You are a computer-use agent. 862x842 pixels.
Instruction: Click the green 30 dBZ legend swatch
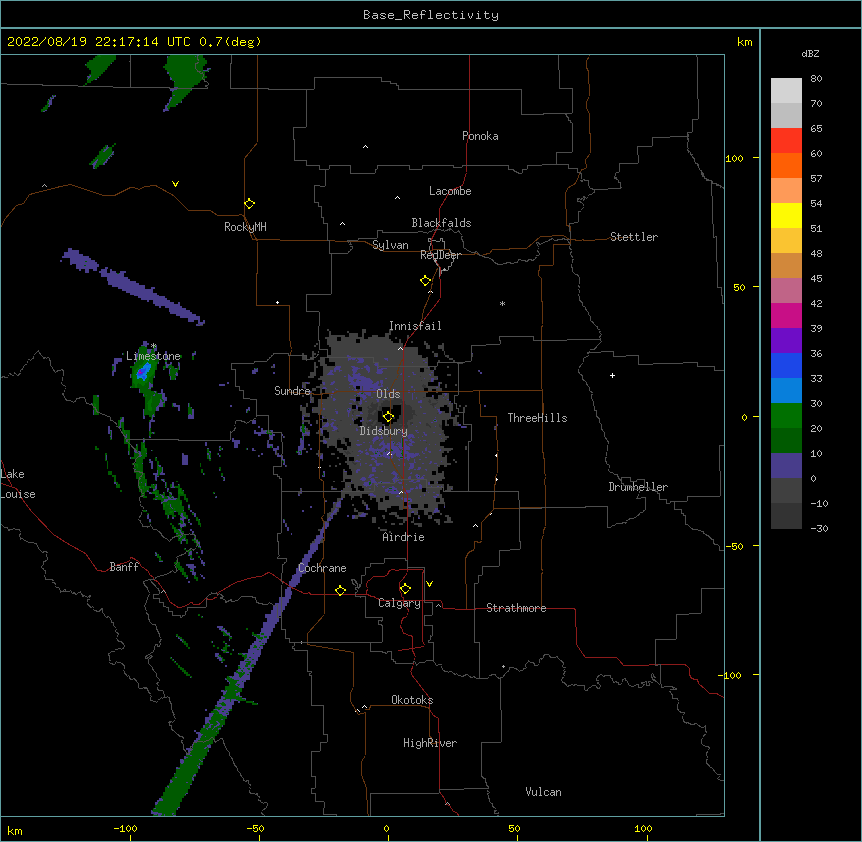pyautogui.click(x=786, y=416)
